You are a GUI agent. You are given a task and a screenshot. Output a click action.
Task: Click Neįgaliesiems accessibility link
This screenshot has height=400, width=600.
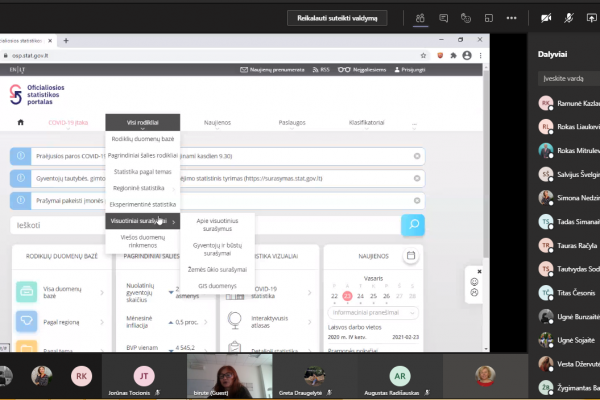[362, 70]
